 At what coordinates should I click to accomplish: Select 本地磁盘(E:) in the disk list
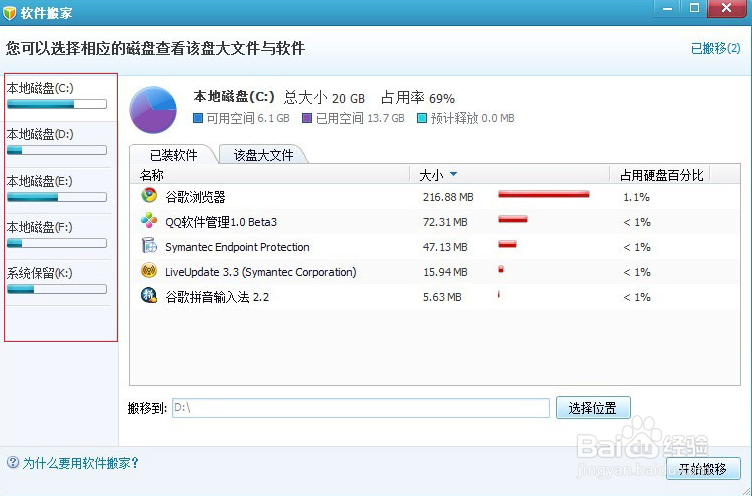click(57, 189)
